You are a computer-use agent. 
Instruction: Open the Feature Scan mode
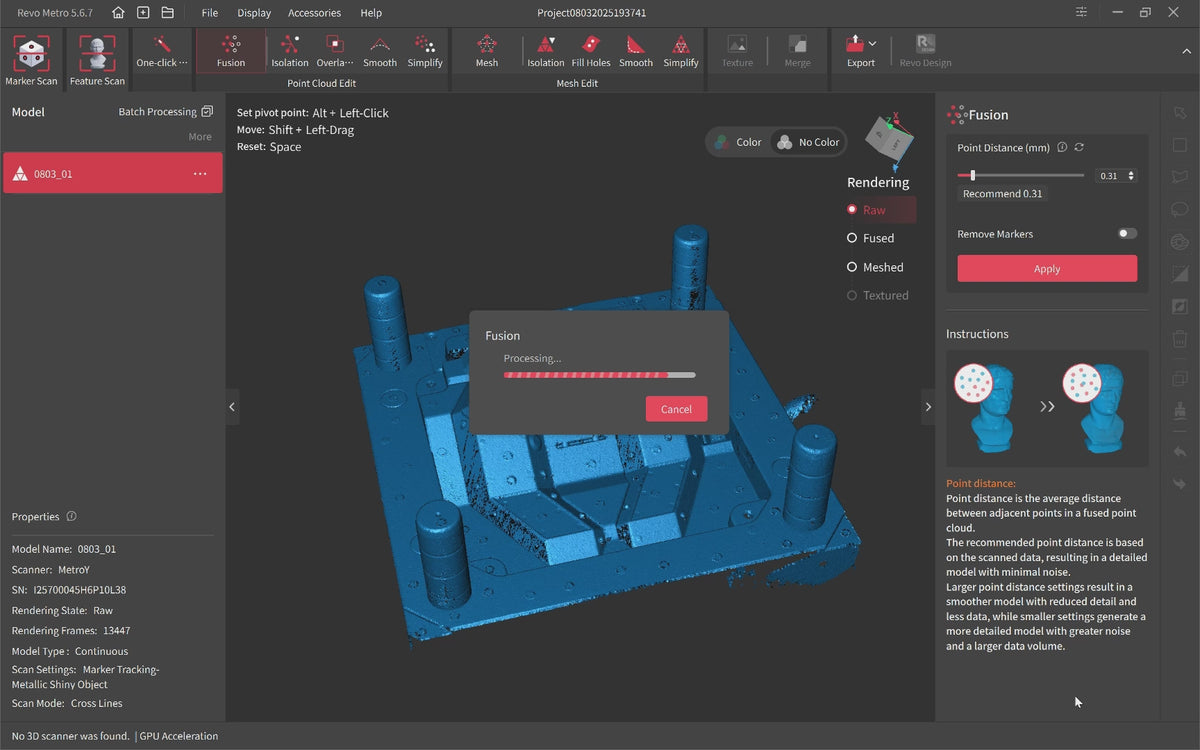pyautogui.click(x=98, y=56)
